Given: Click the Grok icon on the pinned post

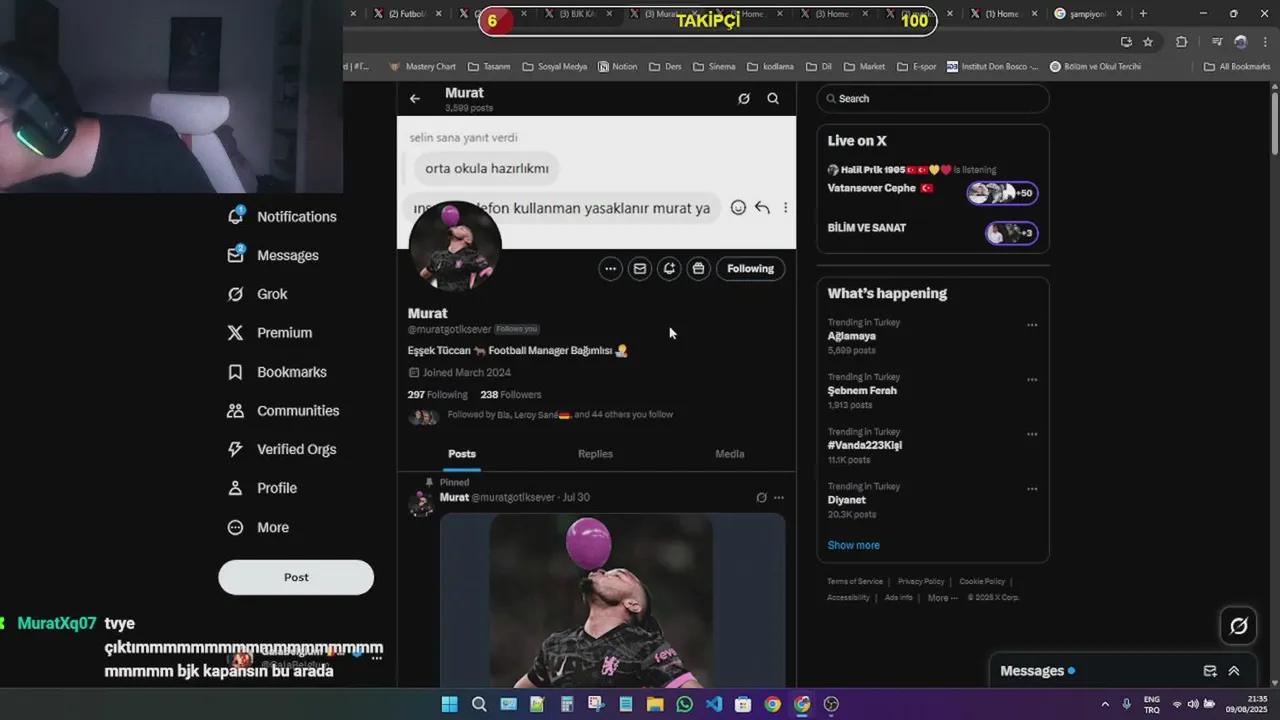Looking at the screenshot, I should 761,497.
